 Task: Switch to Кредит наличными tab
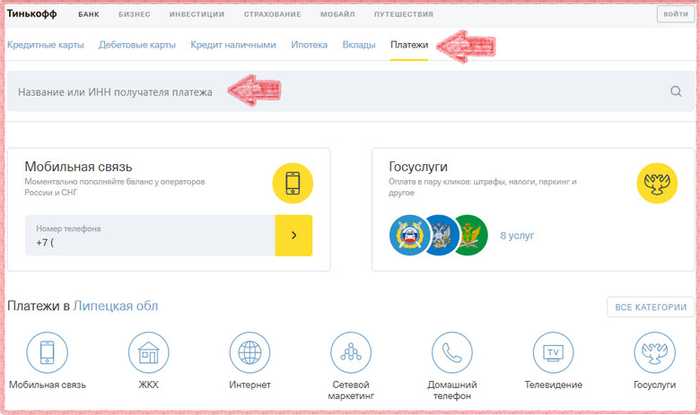(x=233, y=45)
